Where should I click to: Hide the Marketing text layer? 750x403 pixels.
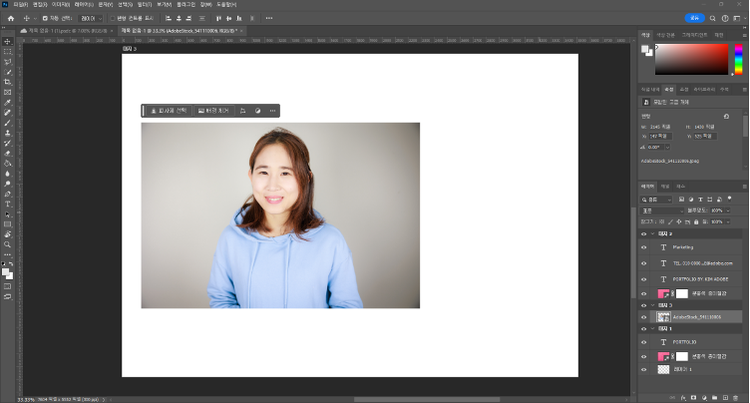click(644, 246)
